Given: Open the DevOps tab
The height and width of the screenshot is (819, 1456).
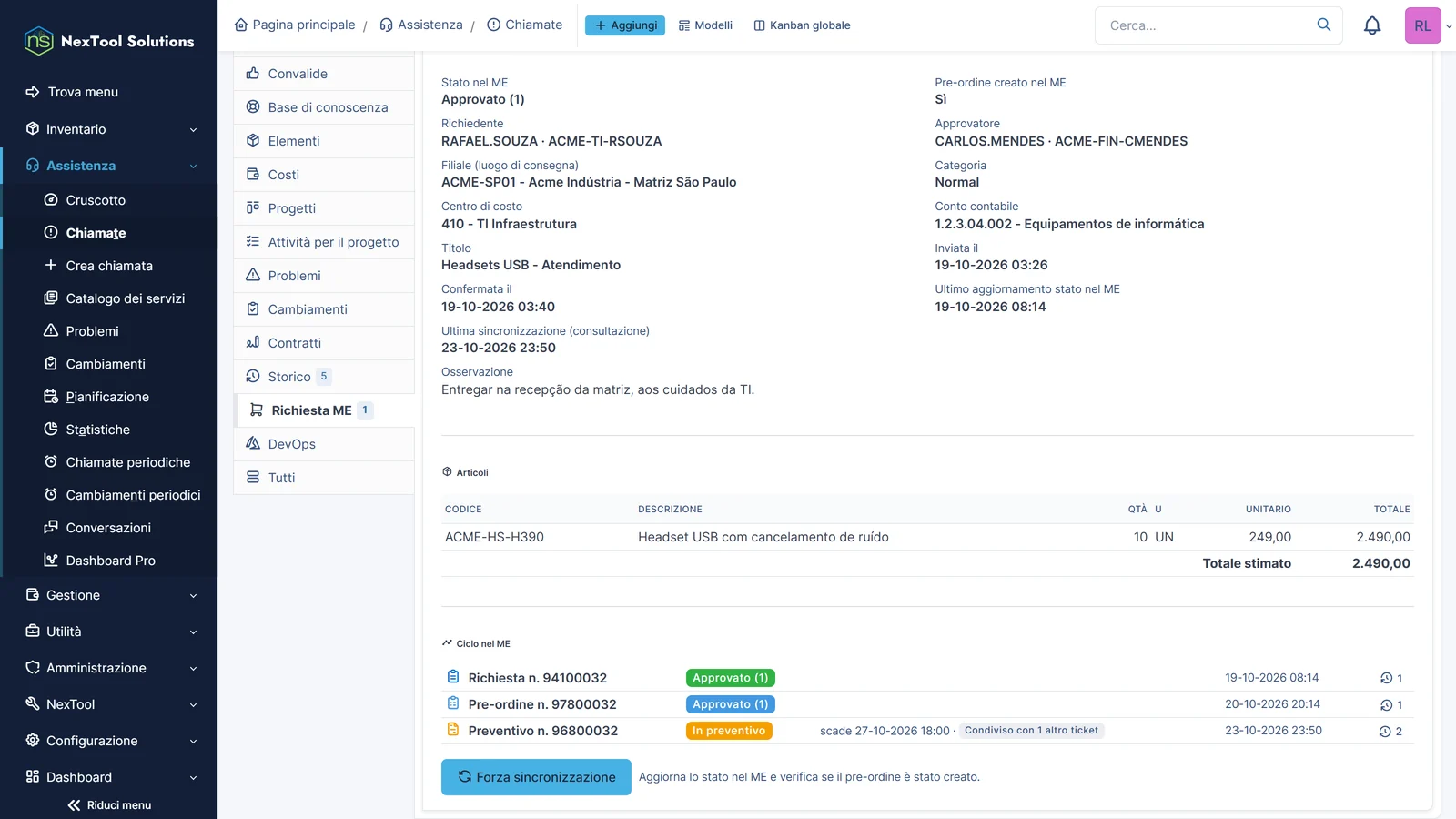Looking at the screenshot, I should pyautogui.click(x=325, y=444).
